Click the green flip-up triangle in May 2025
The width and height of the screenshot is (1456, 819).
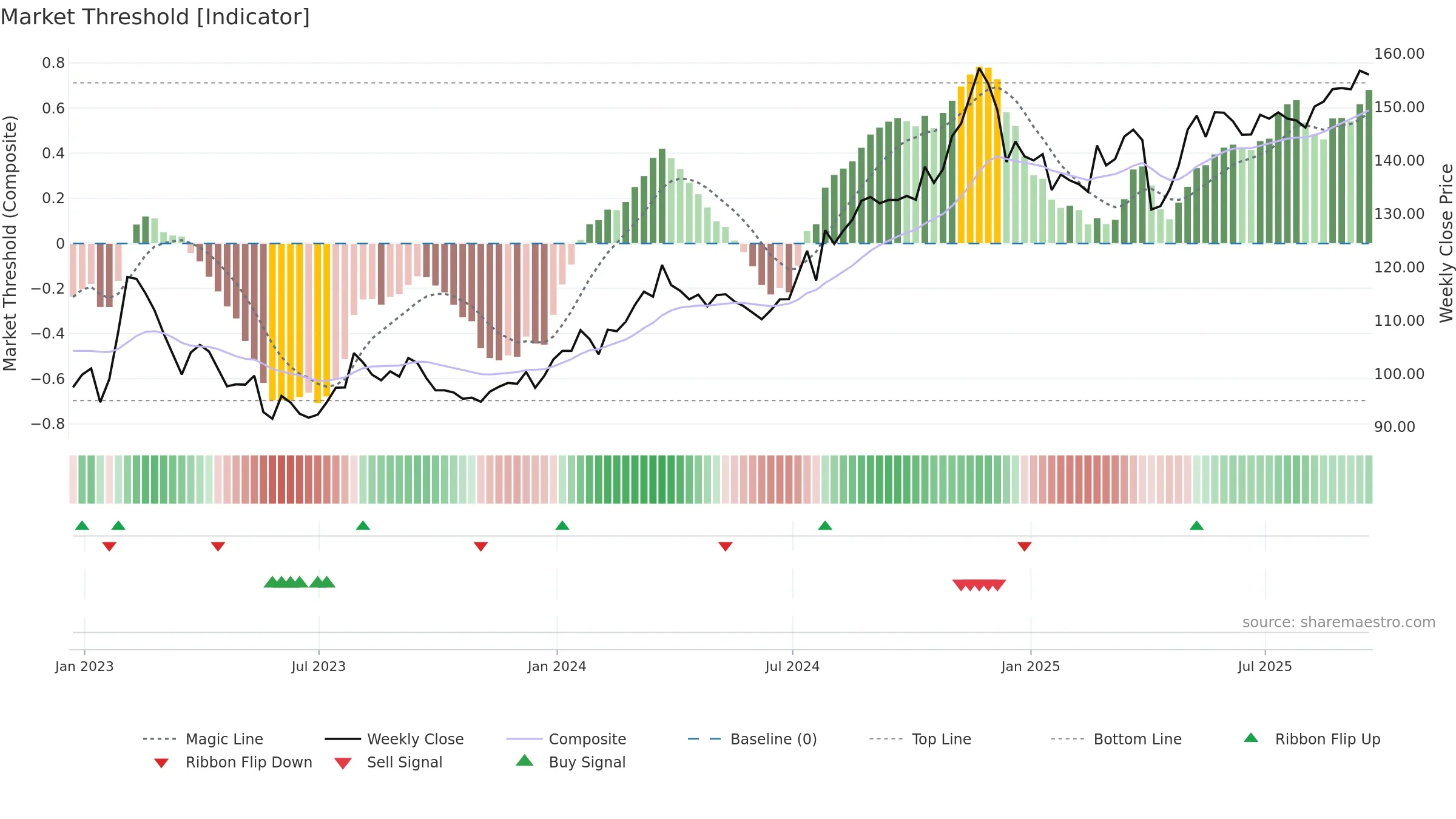[x=1196, y=525]
